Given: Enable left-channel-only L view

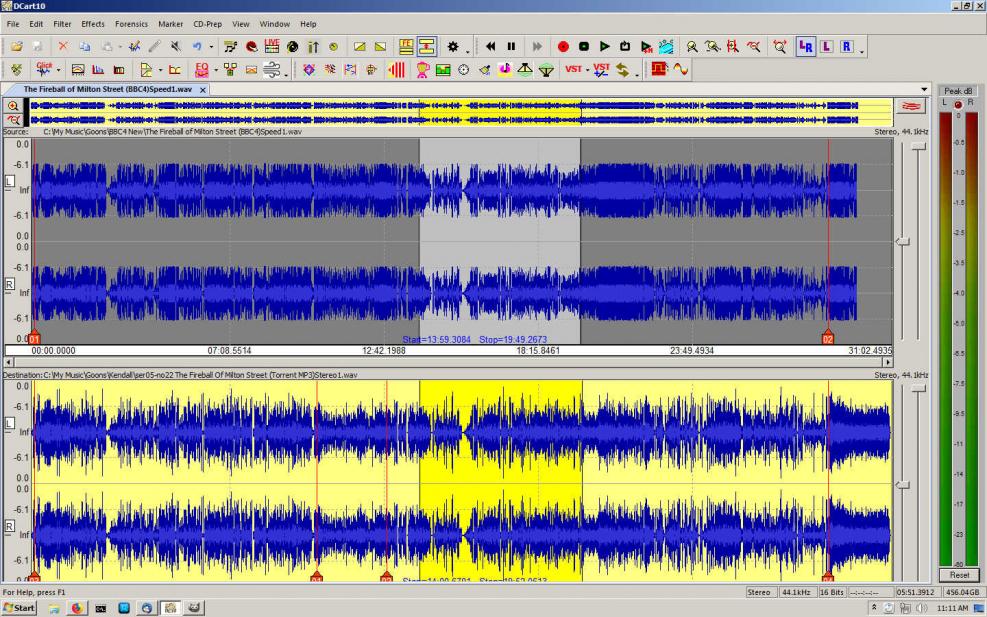Looking at the screenshot, I should (826, 47).
